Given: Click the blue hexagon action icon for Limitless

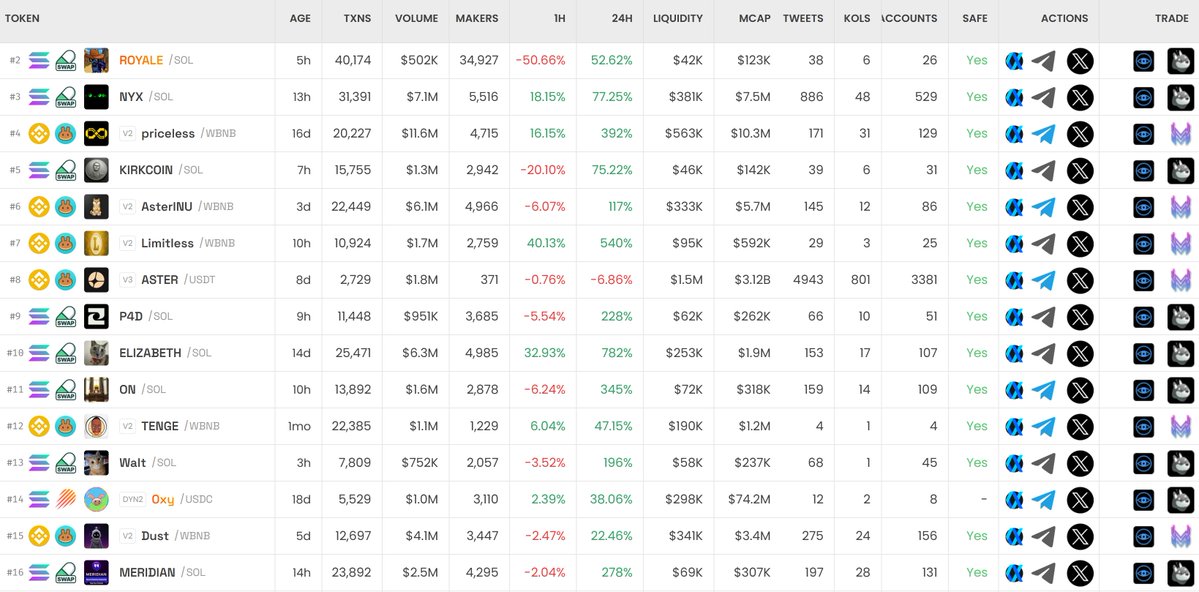Looking at the screenshot, I should 1014,244.
